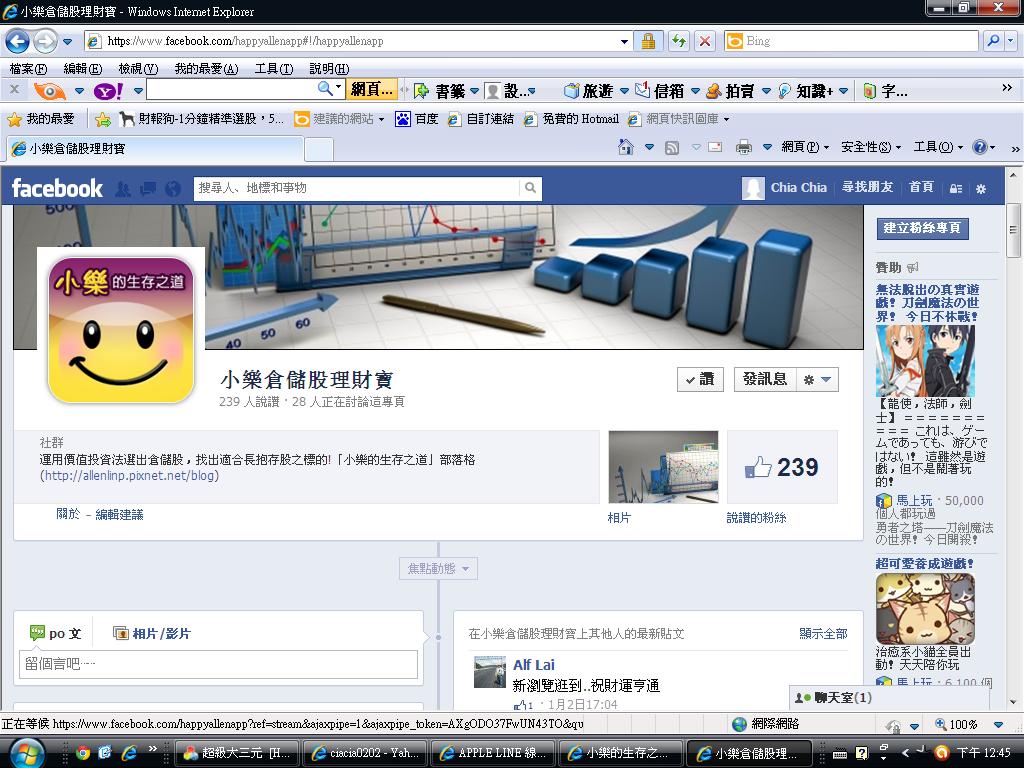Image resolution: width=1024 pixels, height=768 pixels.
Task: Click the 讚 Like toggle button
Action: point(700,379)
